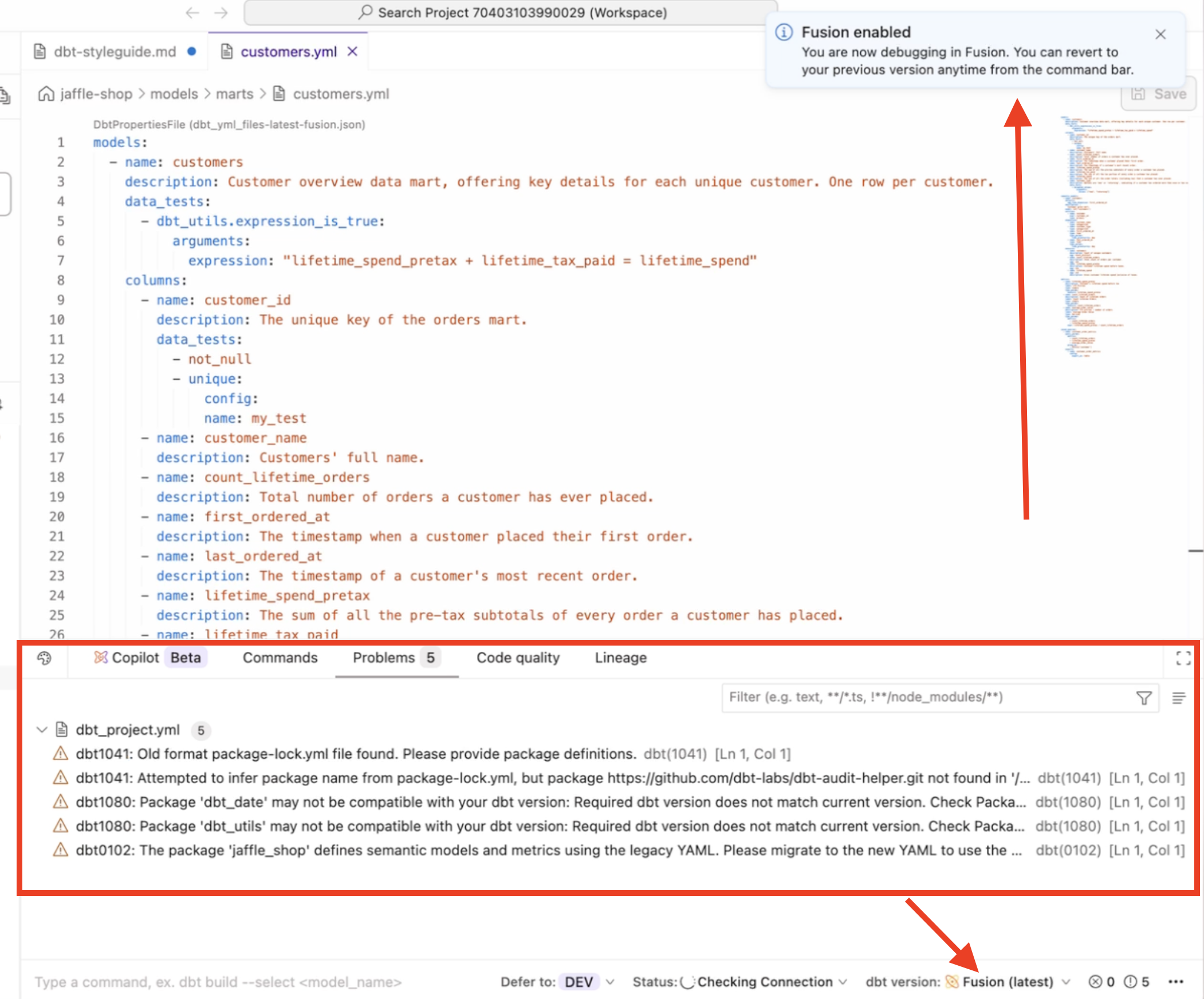Viewport: 1204px width, 999px height.
Task: Click the forward navigation arrow
Action: click(x=221, y=13)
